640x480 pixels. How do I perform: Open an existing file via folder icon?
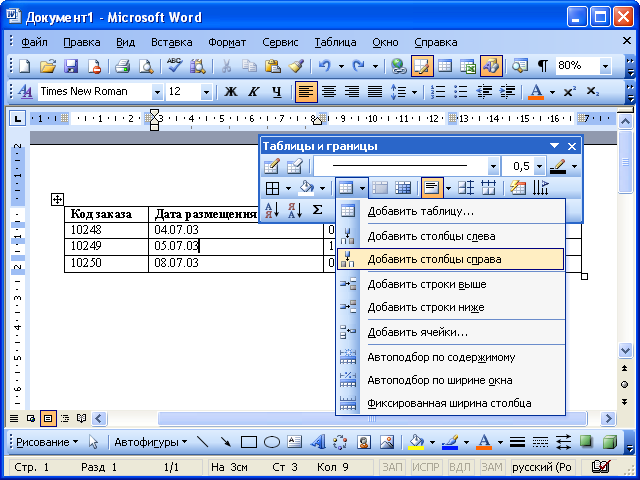48,66
